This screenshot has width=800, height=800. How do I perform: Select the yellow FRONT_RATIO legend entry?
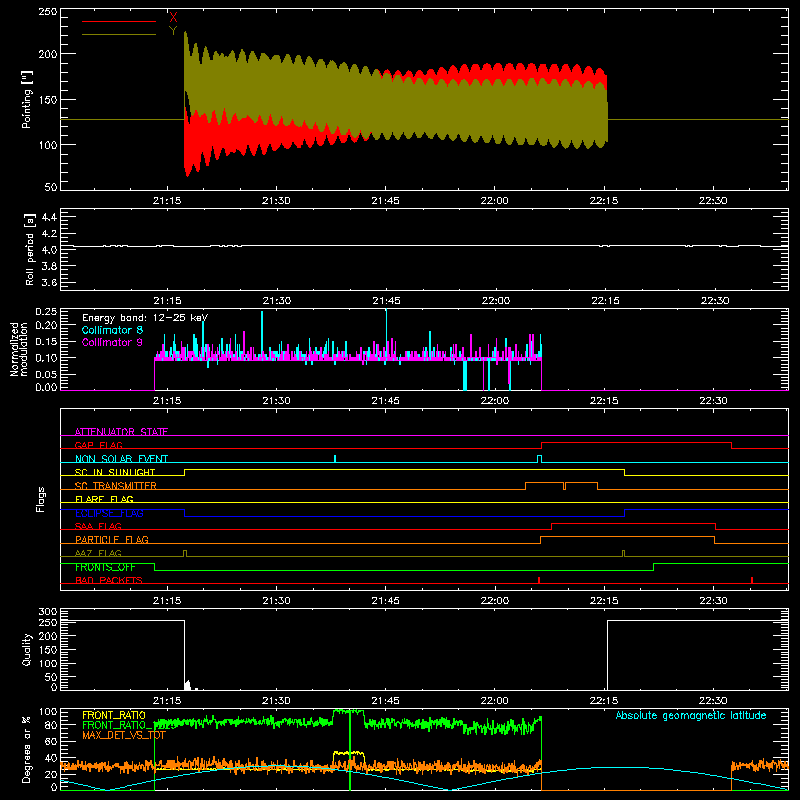click(x=114, y=715)
